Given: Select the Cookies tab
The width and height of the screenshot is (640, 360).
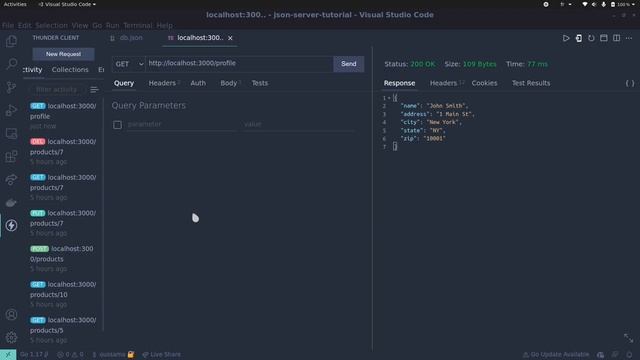Looking at the screenshot, I should (x=484, y=83).
